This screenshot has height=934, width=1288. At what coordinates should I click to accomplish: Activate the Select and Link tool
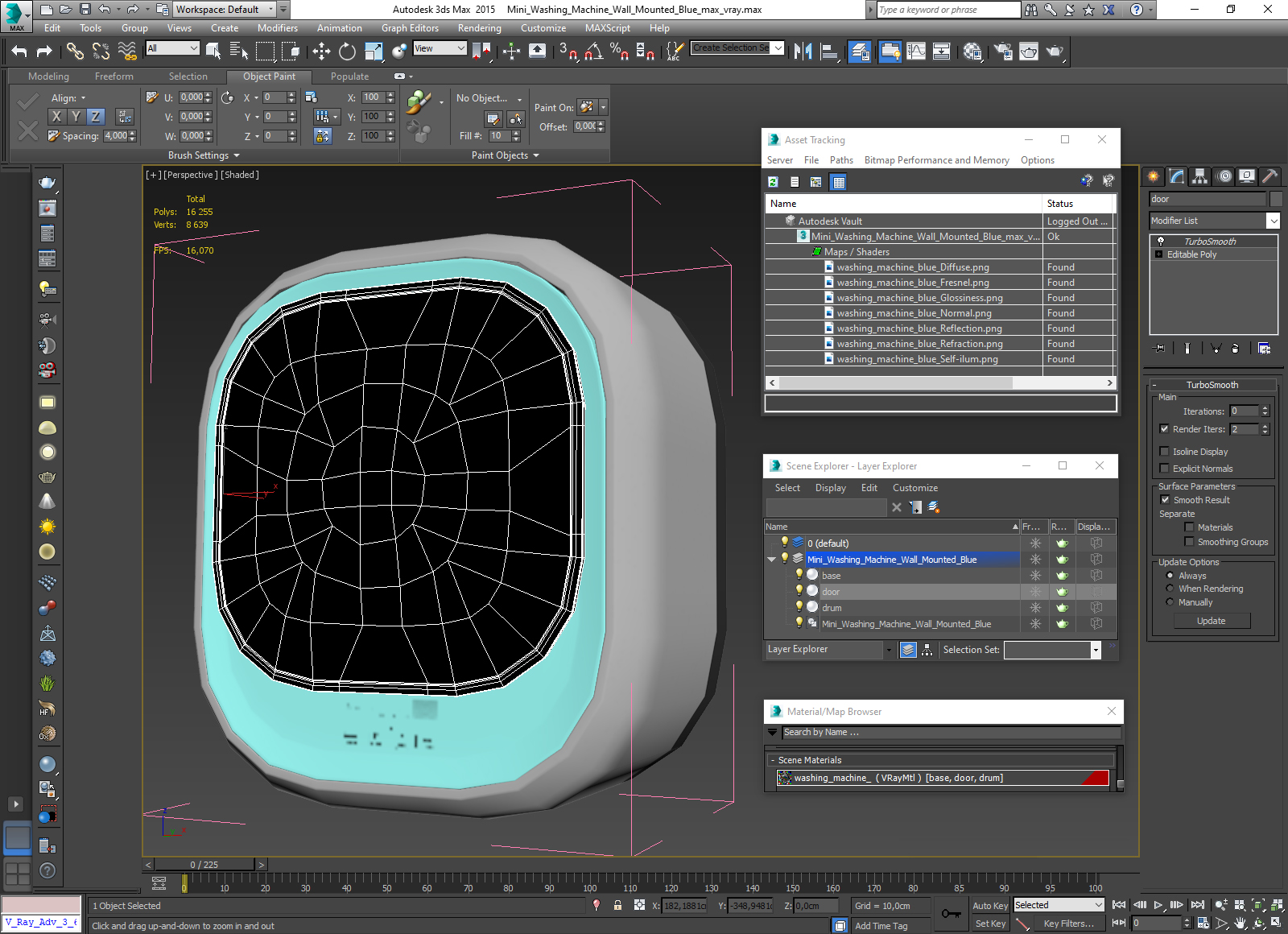coord(75,52)
